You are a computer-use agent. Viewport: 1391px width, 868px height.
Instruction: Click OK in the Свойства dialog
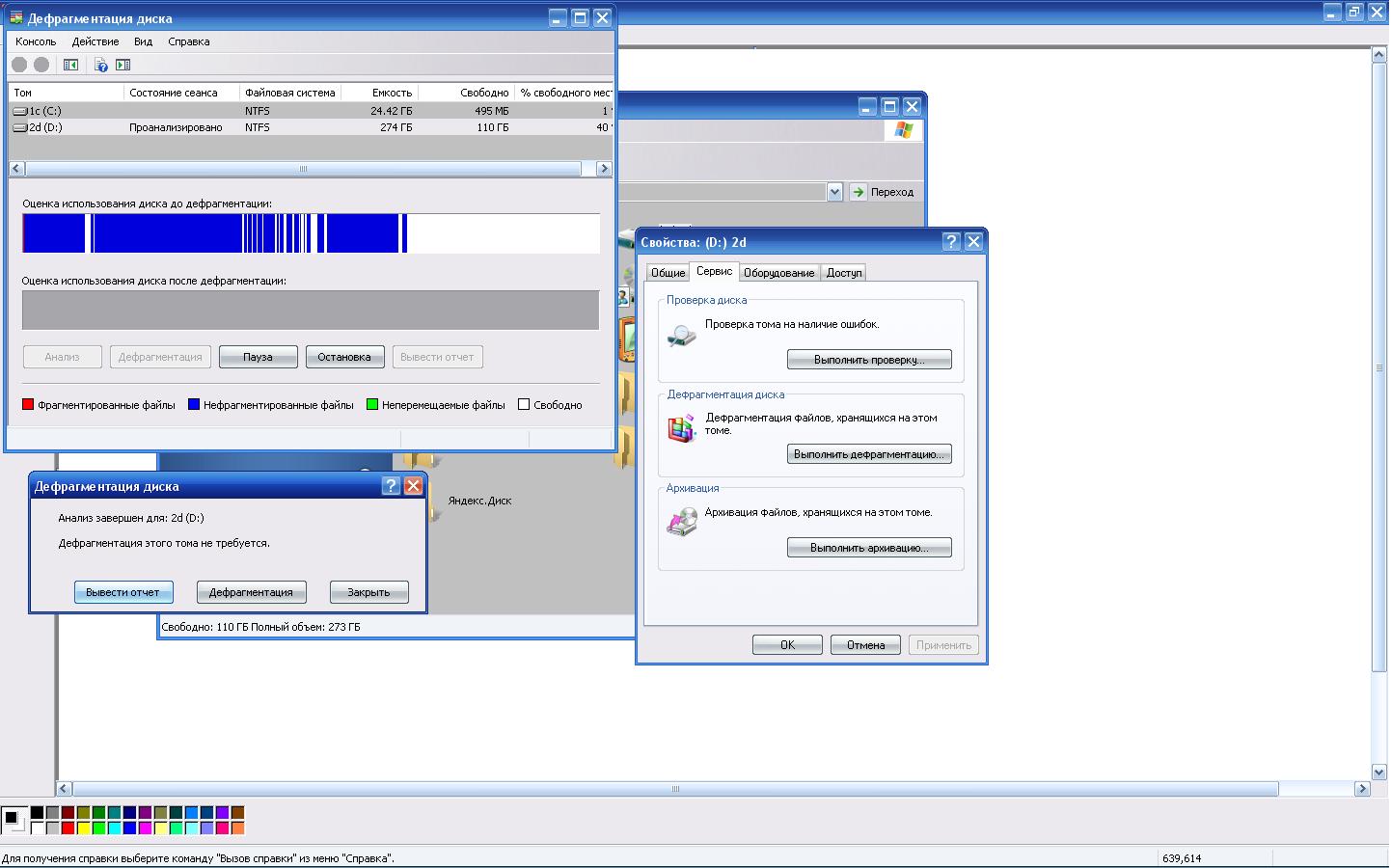coord(787,645)
